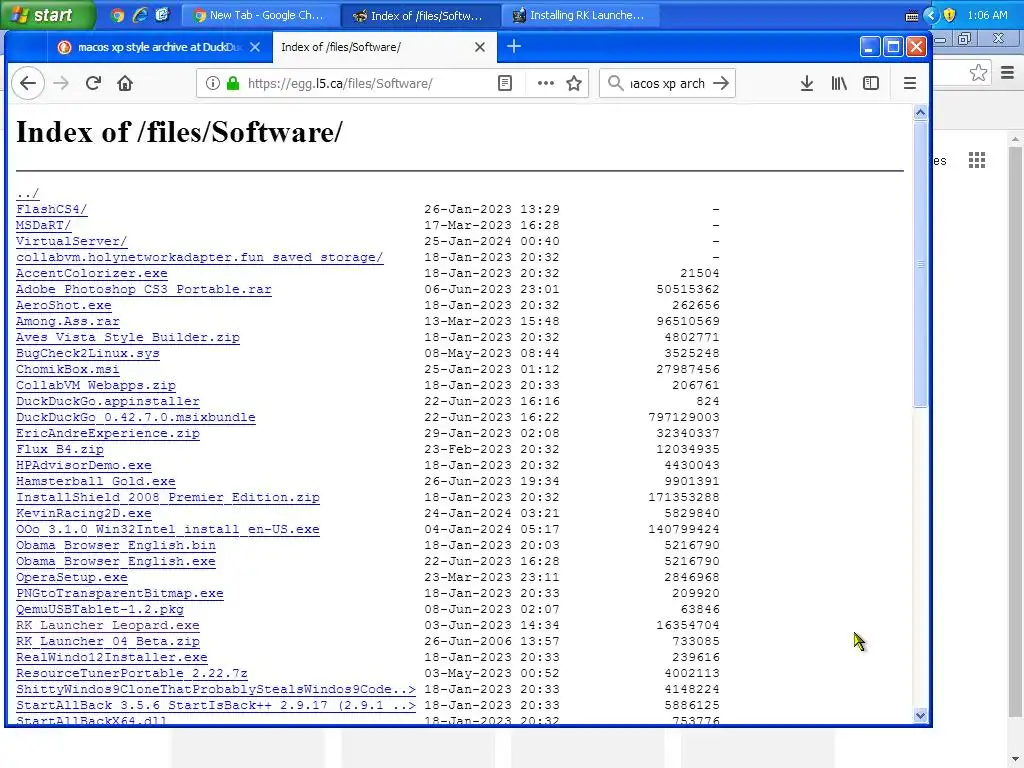Open FlashCS4/ folder link
The width and height of the screenshot is (1024, 768).
(x=52, y=209)
